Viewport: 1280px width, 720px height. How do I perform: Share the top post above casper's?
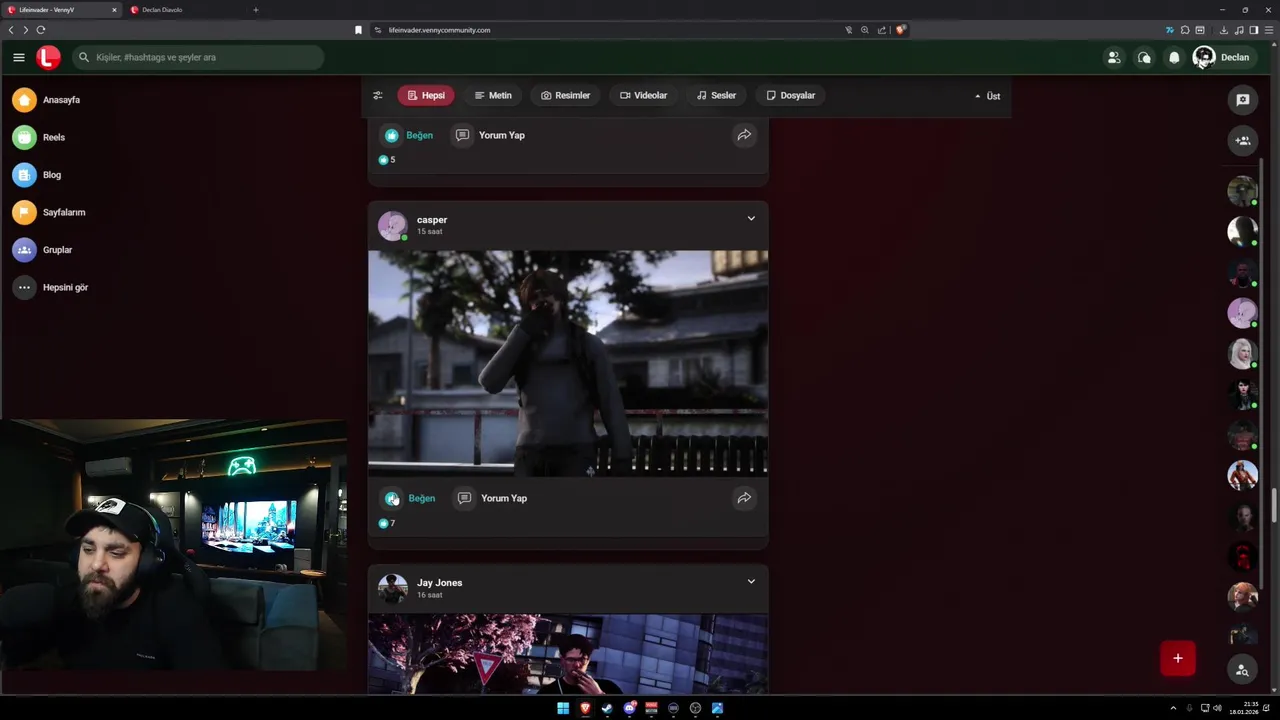(x=744, y=135)
